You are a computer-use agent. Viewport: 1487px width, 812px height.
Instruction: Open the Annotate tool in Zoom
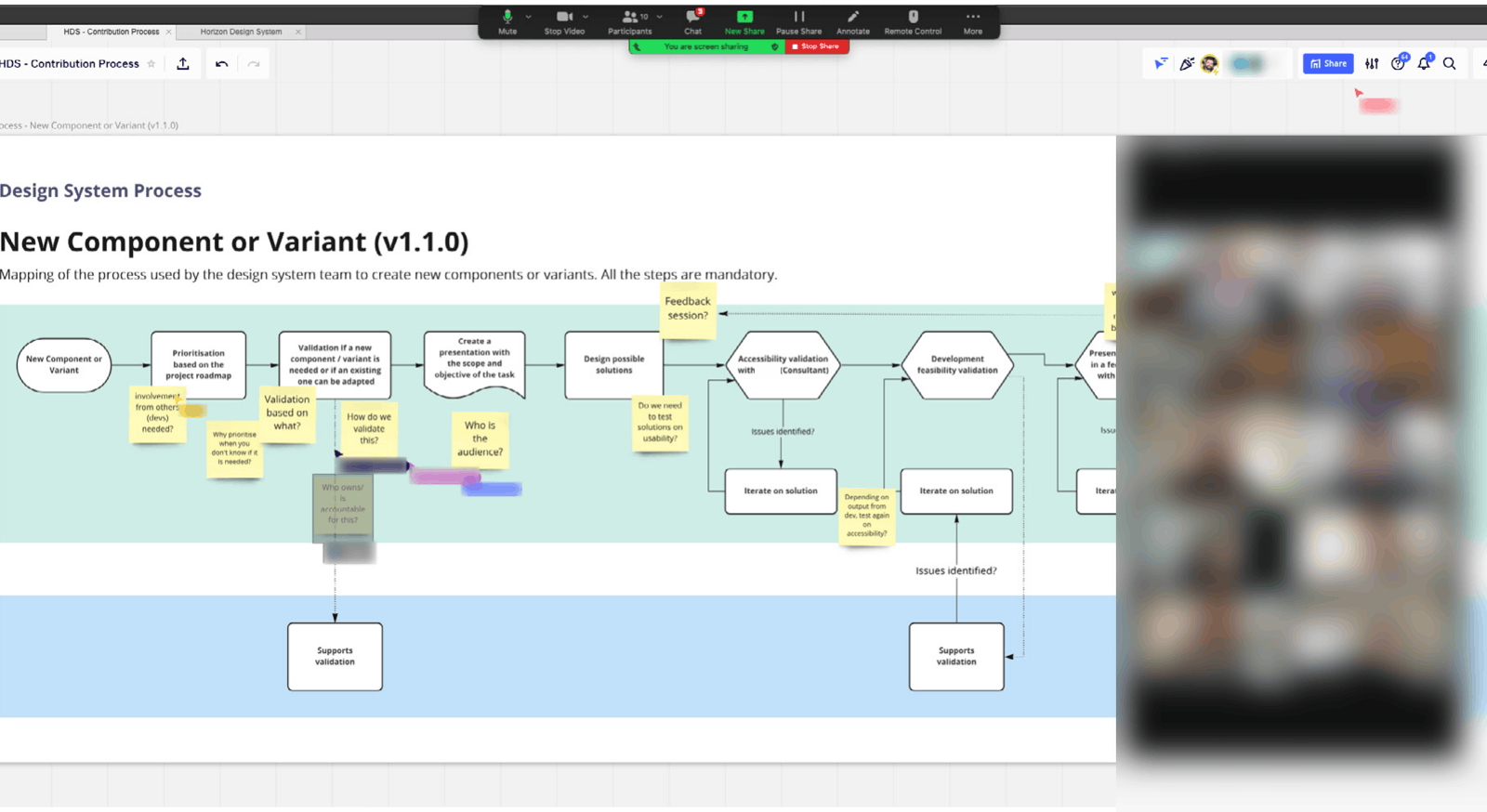coord(853,21)
